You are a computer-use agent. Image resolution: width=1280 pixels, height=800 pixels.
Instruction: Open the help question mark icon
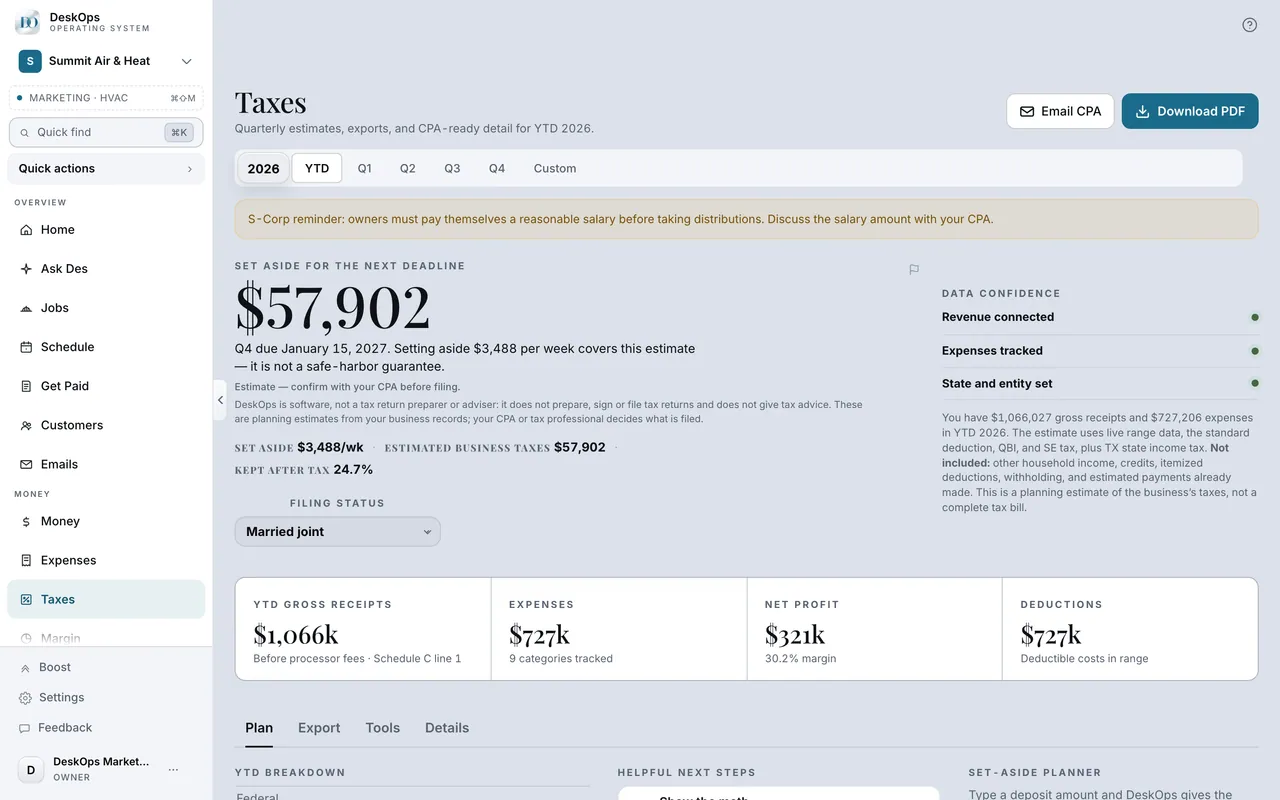(1249, 25)
